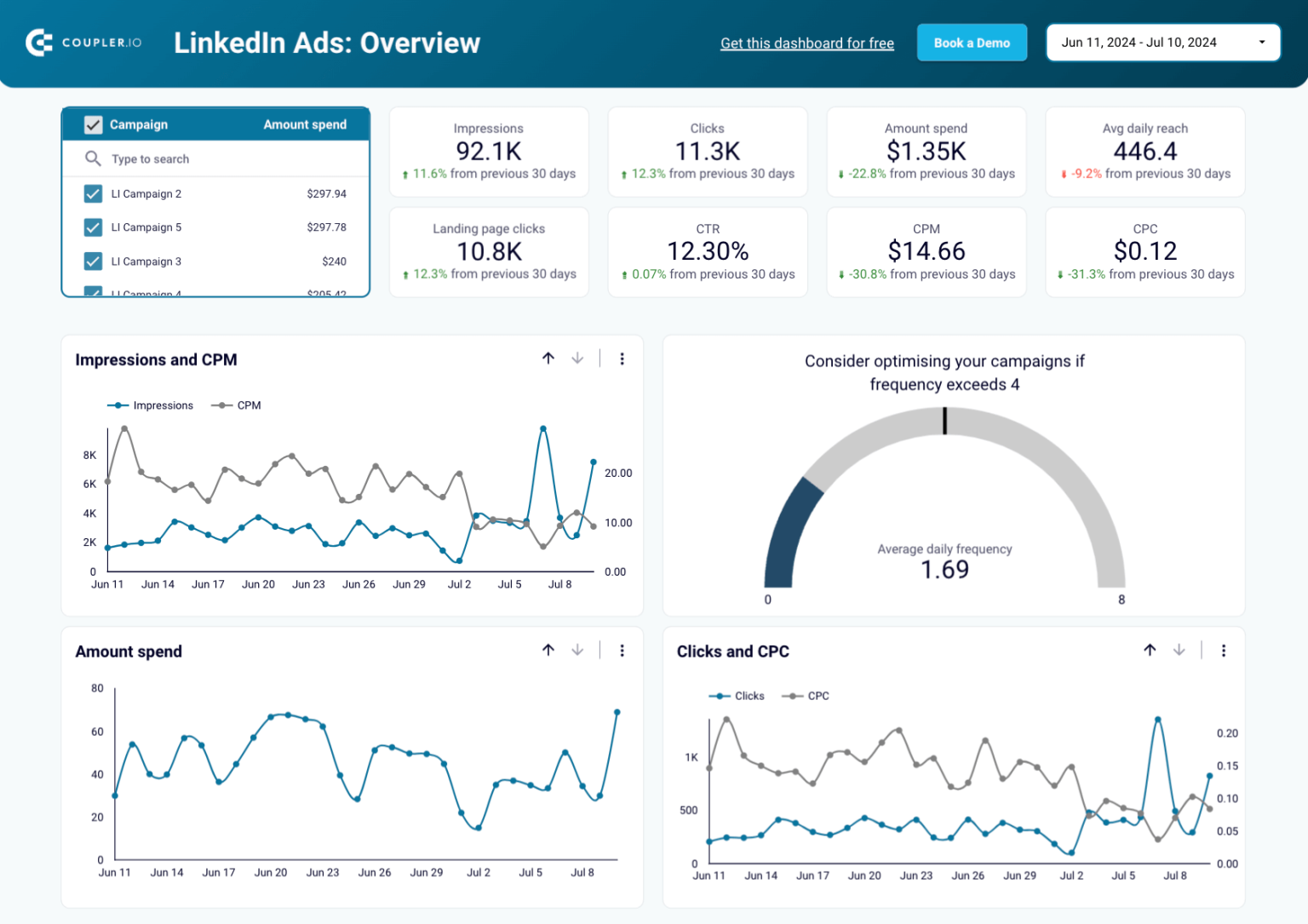Uncheck LI Campaign 5 in the campaign list
The width and height of the screenshot is (1308, 924).
click(x=93, y=227)
